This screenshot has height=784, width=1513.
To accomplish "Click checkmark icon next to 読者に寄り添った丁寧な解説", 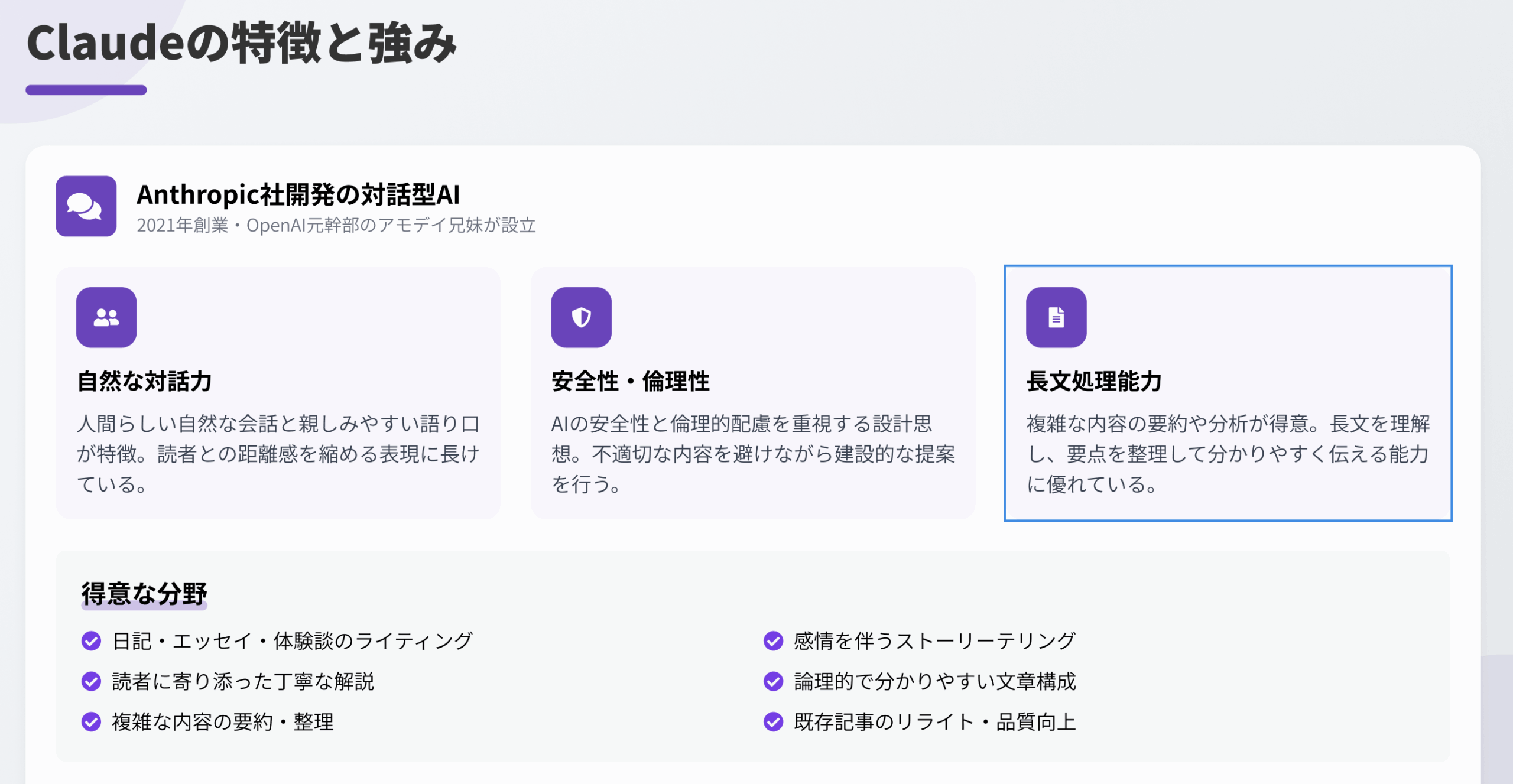I will [91, 681].
